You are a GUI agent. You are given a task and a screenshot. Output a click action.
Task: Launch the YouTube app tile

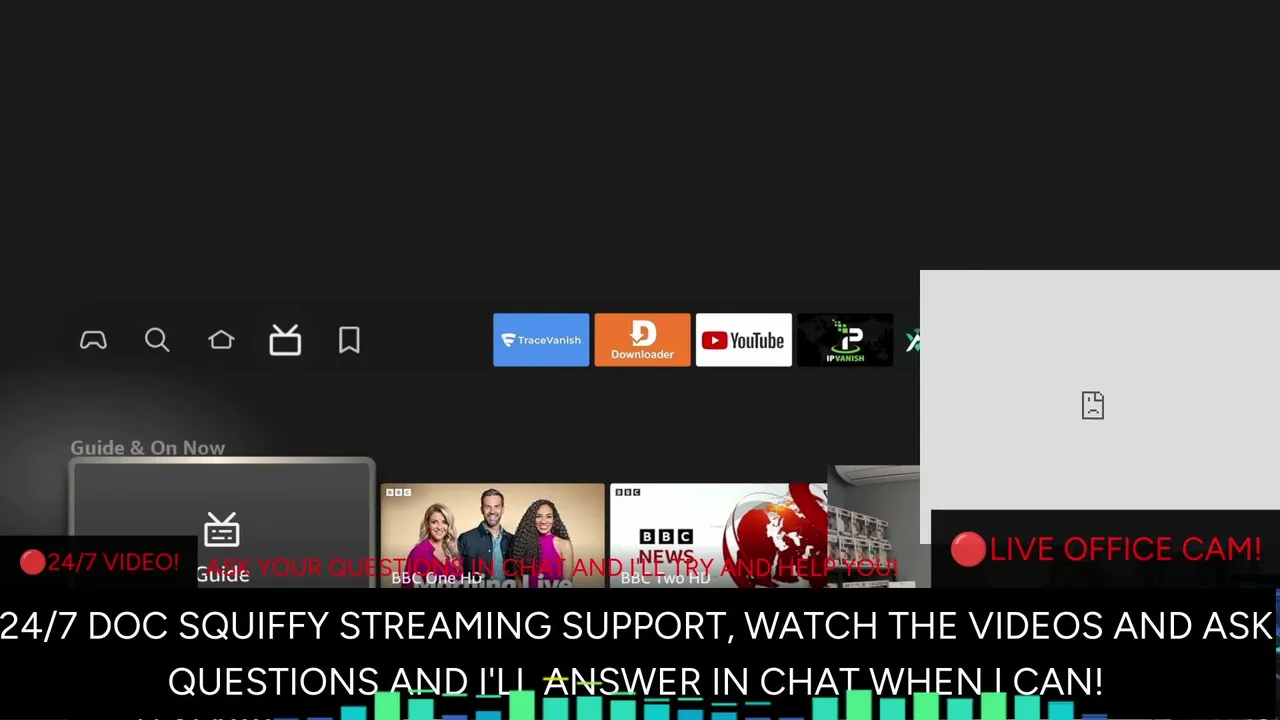point(743,340)
